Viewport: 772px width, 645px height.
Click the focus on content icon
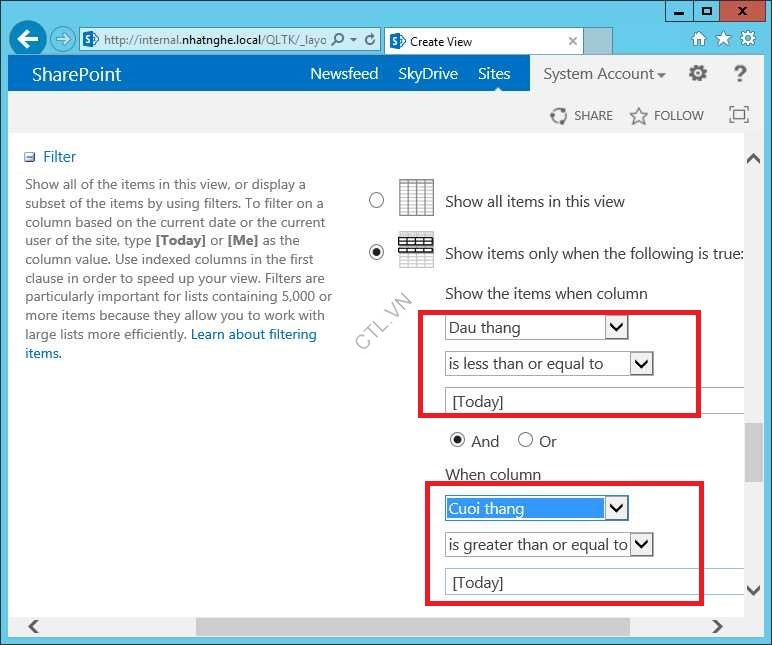(738, 115)
